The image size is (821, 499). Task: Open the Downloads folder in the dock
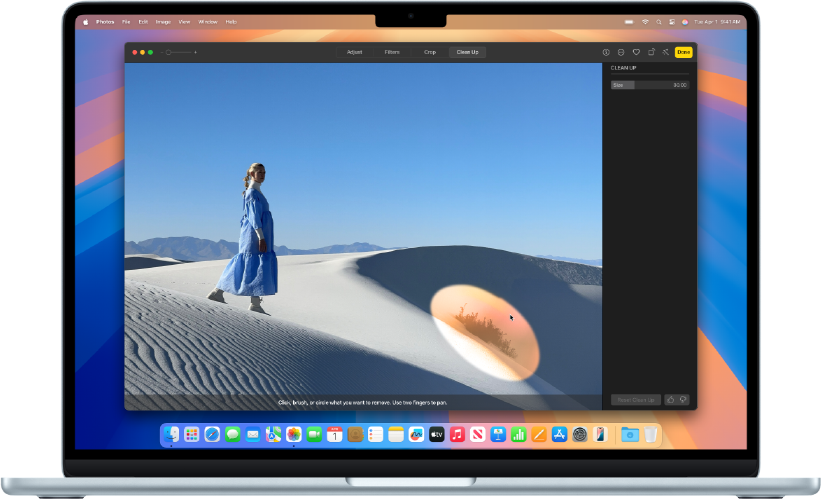click(629, 434)
